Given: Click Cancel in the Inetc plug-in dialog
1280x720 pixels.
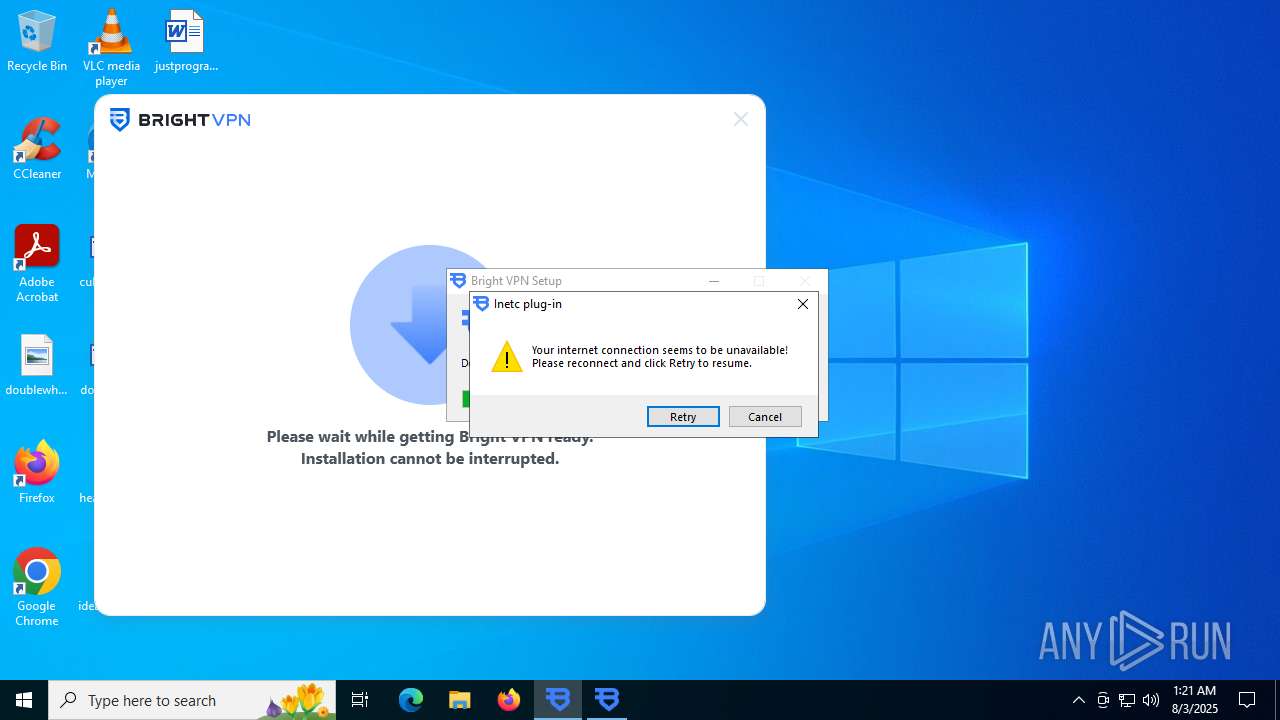Looking at the screenshot, I should [x=765, y=417].
